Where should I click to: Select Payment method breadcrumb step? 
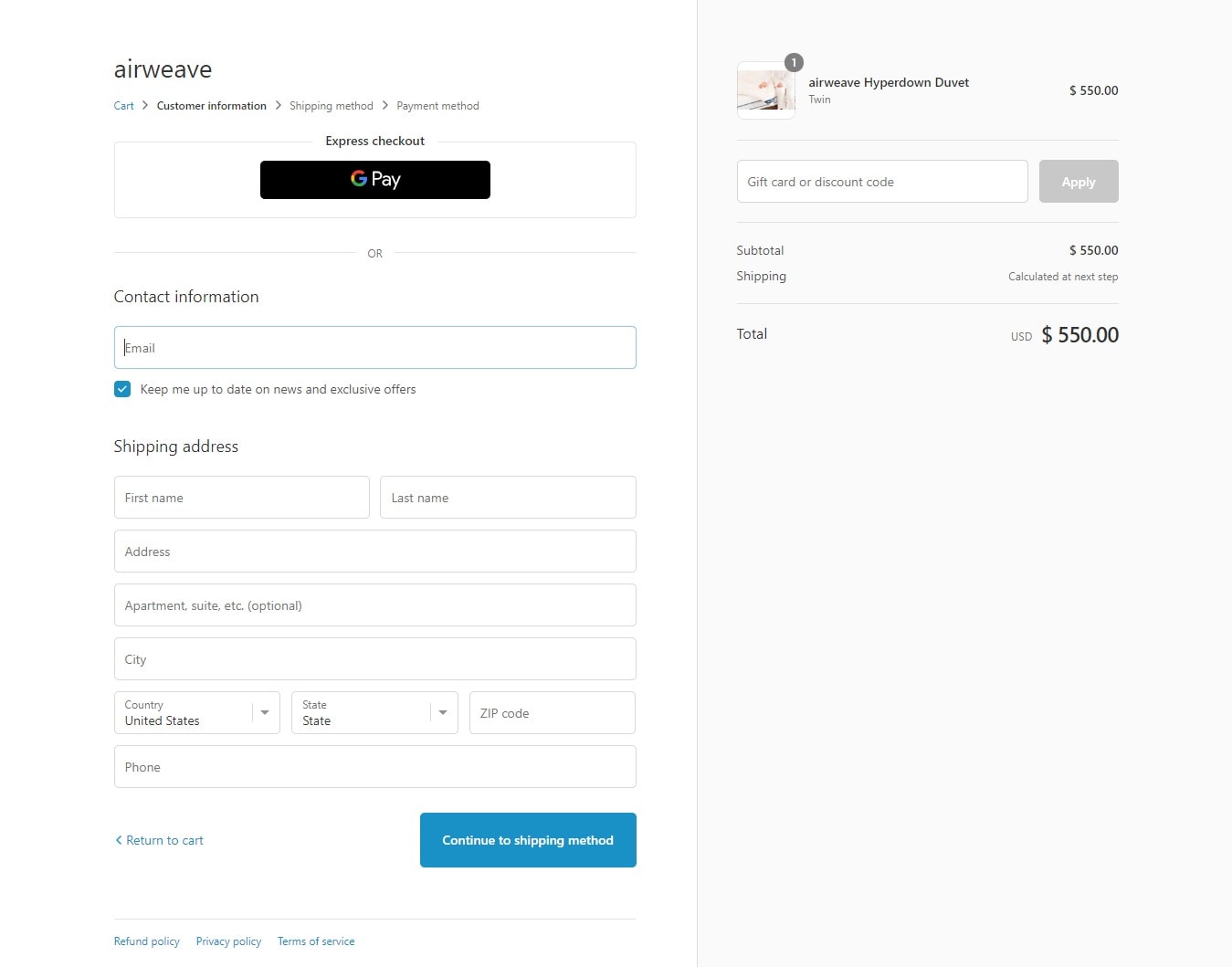(x=437, y=106)
